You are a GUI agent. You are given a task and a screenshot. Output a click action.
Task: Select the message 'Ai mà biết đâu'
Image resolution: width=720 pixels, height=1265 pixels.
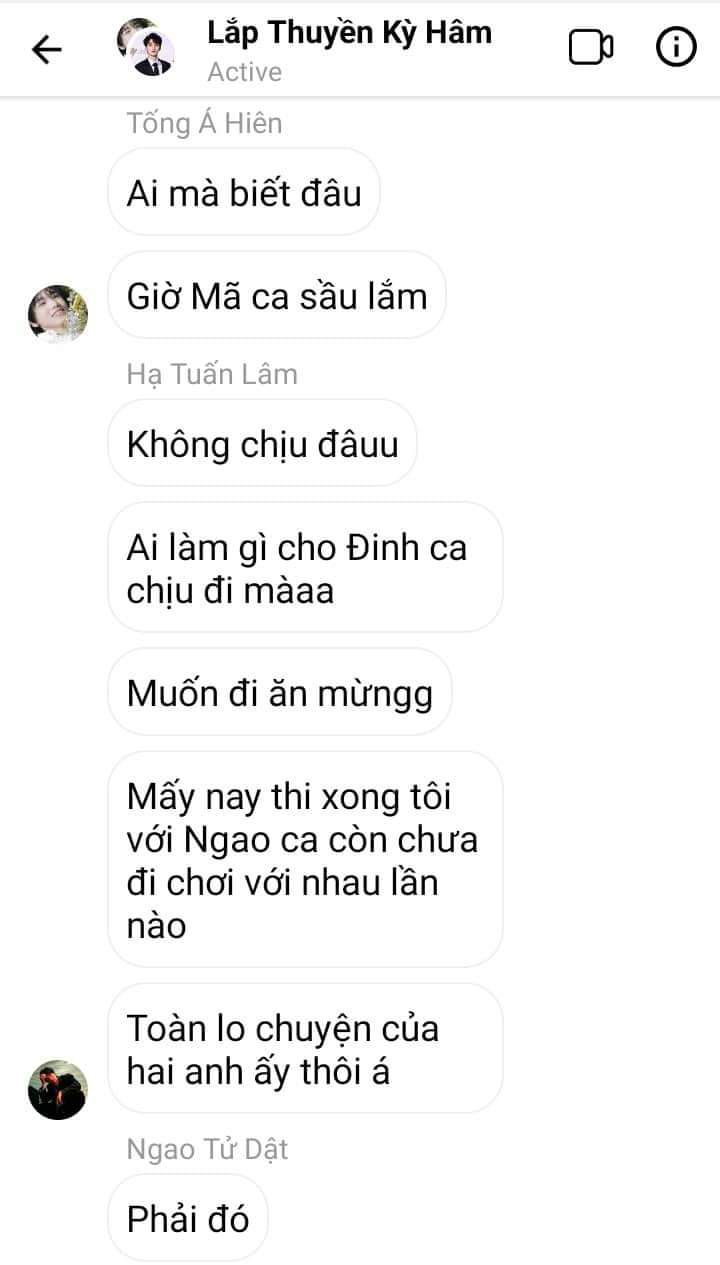[244, 192]
